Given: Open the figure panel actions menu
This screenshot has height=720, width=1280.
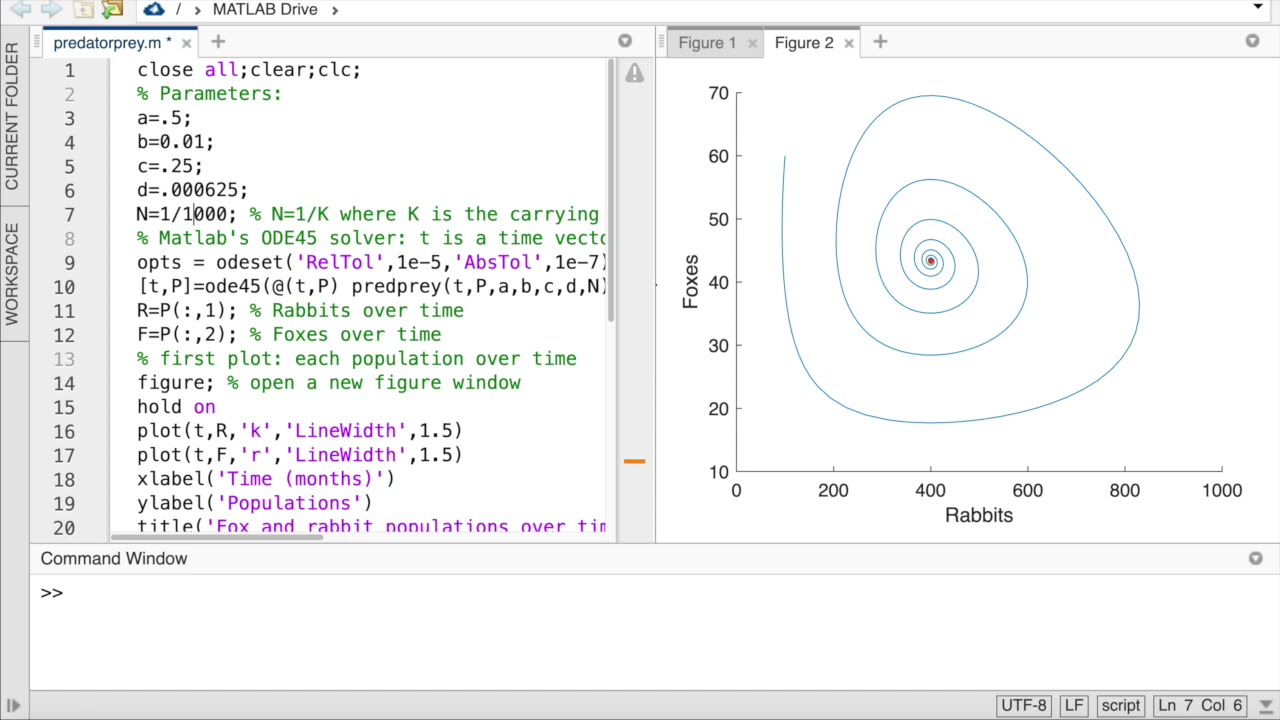Looking at the screenshot, I should coord(1253,41).
